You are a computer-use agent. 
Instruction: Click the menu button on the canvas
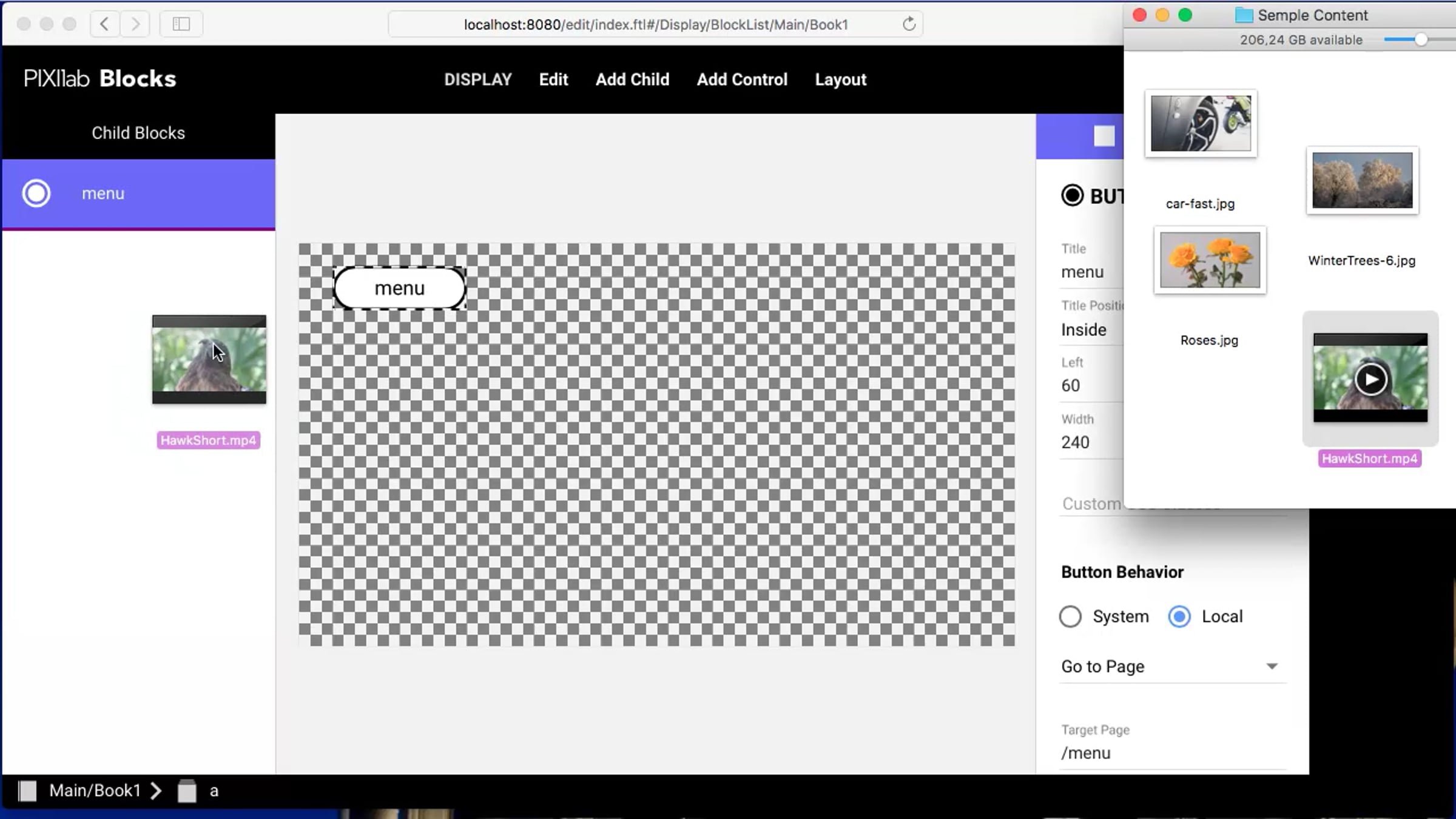399,288
